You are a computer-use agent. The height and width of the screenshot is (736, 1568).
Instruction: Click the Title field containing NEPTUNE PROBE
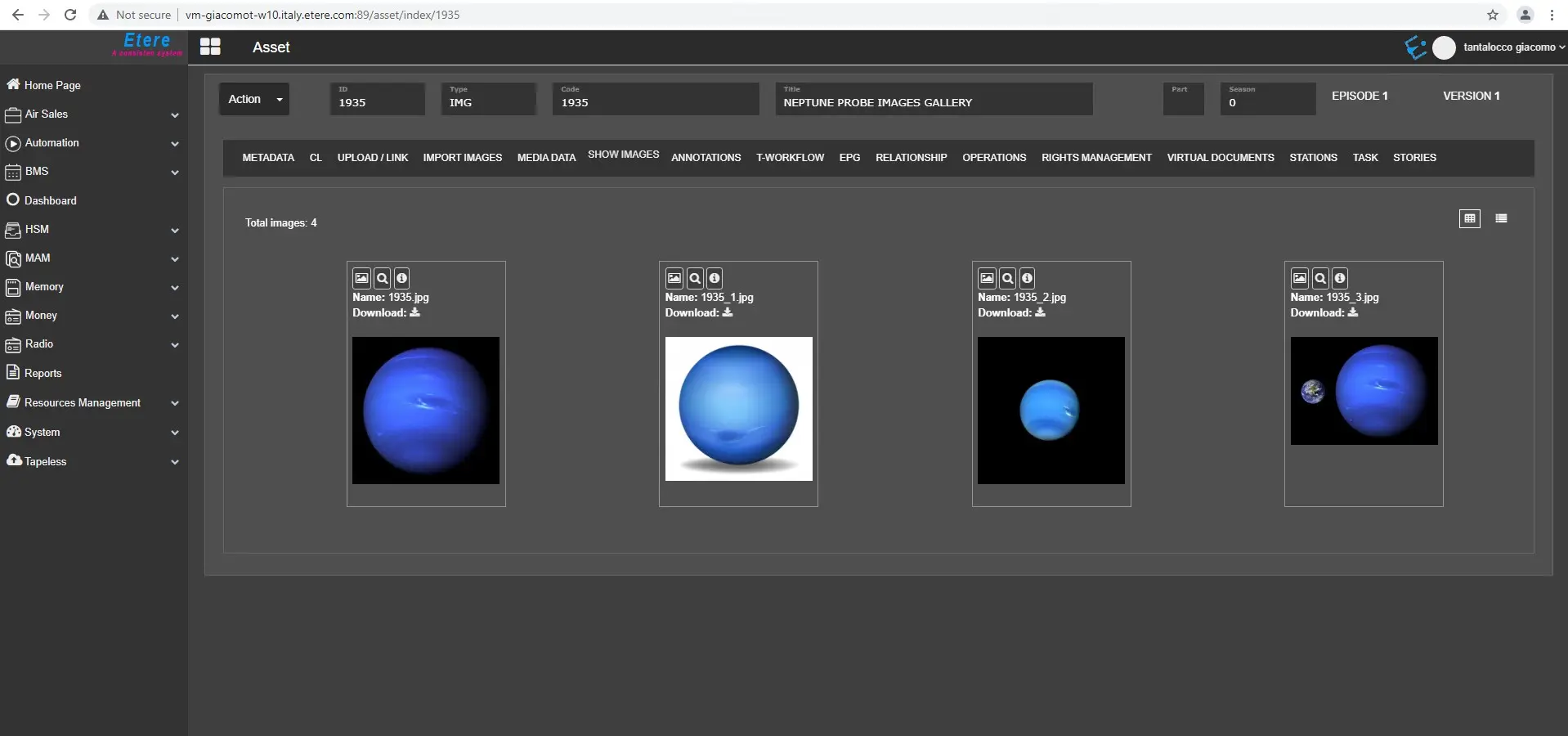click(933, 102)
